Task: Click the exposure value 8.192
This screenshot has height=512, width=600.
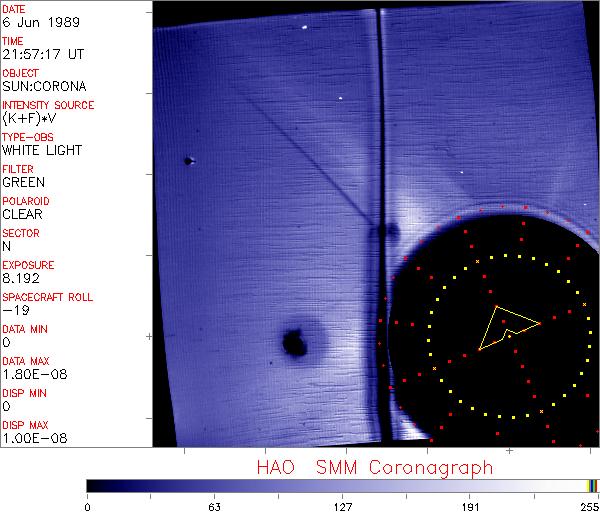Action: pos(21,278)
